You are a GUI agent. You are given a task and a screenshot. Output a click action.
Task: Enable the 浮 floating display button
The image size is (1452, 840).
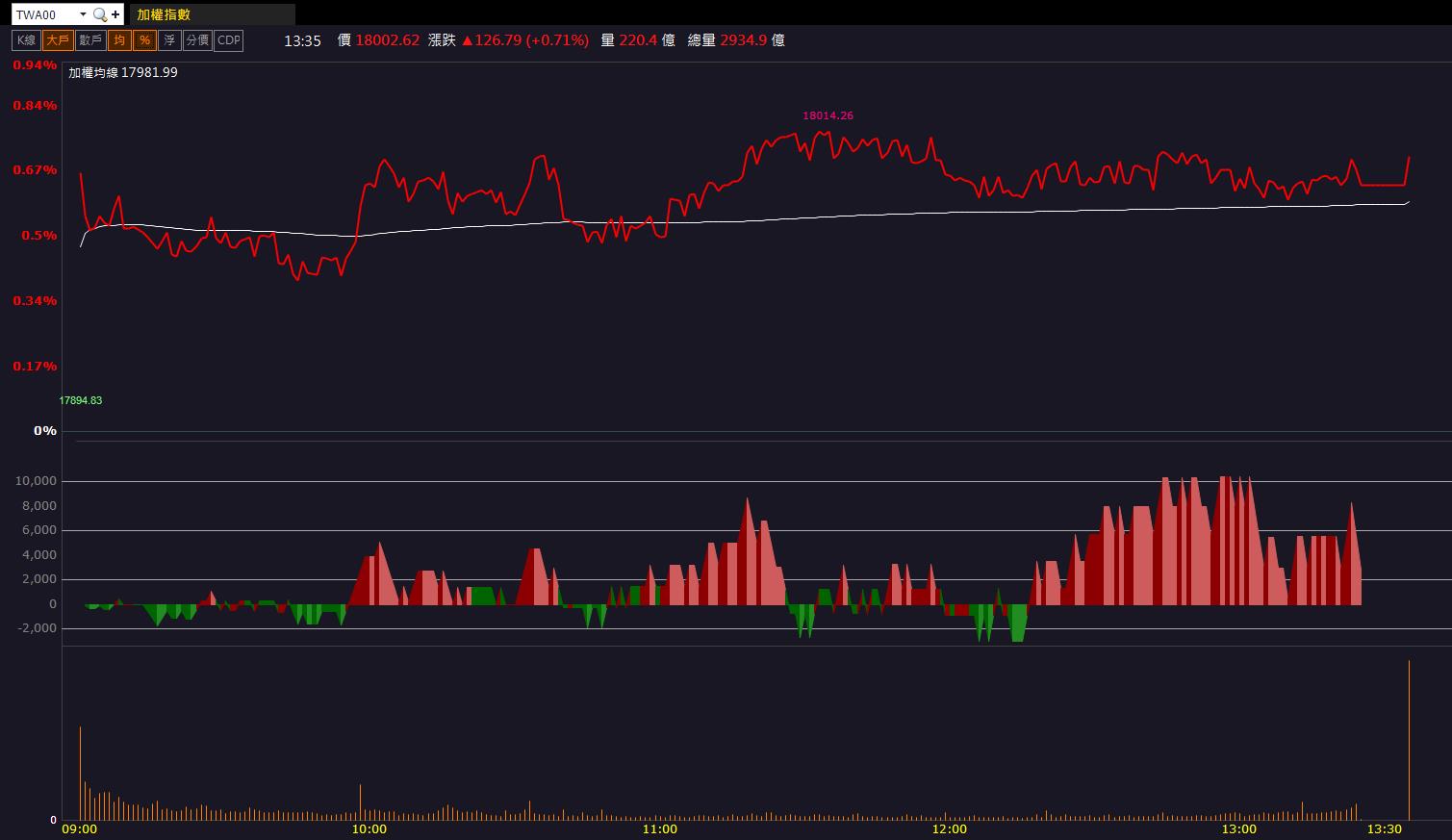[x=169, y=40]
